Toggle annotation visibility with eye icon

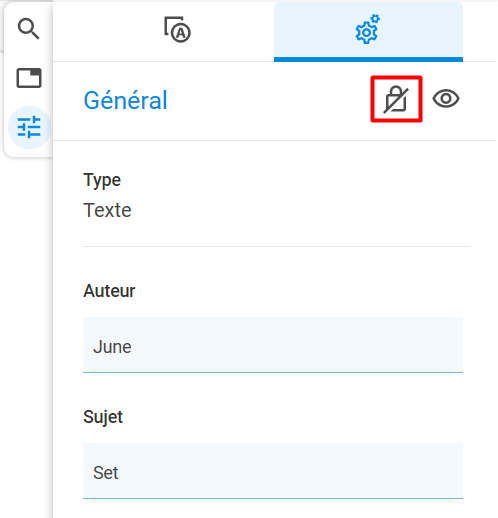(446, 99)
